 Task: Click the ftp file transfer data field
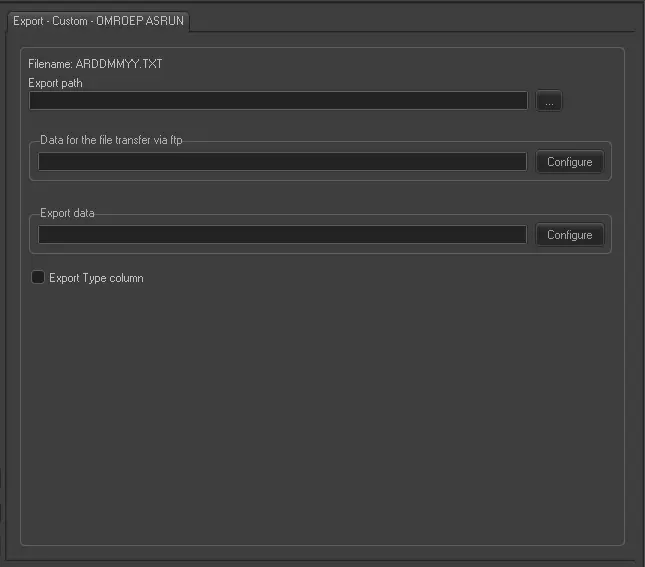[282, 162]
